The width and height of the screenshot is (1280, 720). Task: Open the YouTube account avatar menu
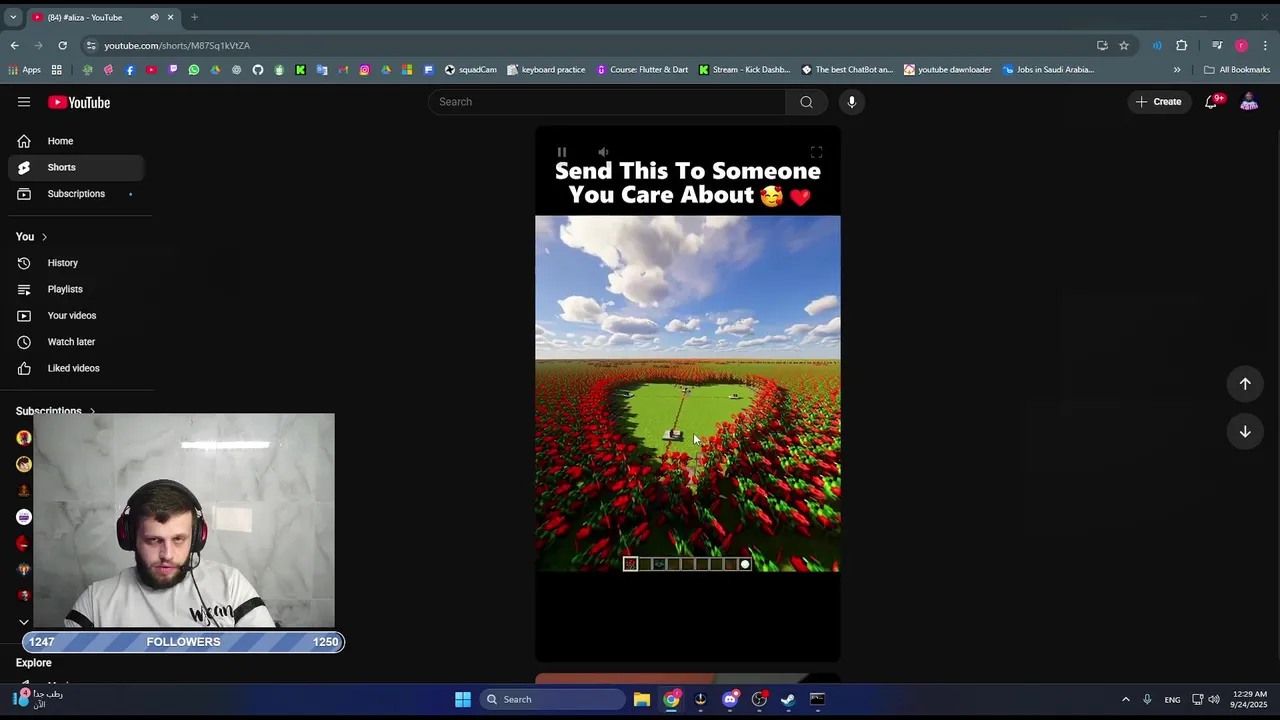(x=1249, y=102)
